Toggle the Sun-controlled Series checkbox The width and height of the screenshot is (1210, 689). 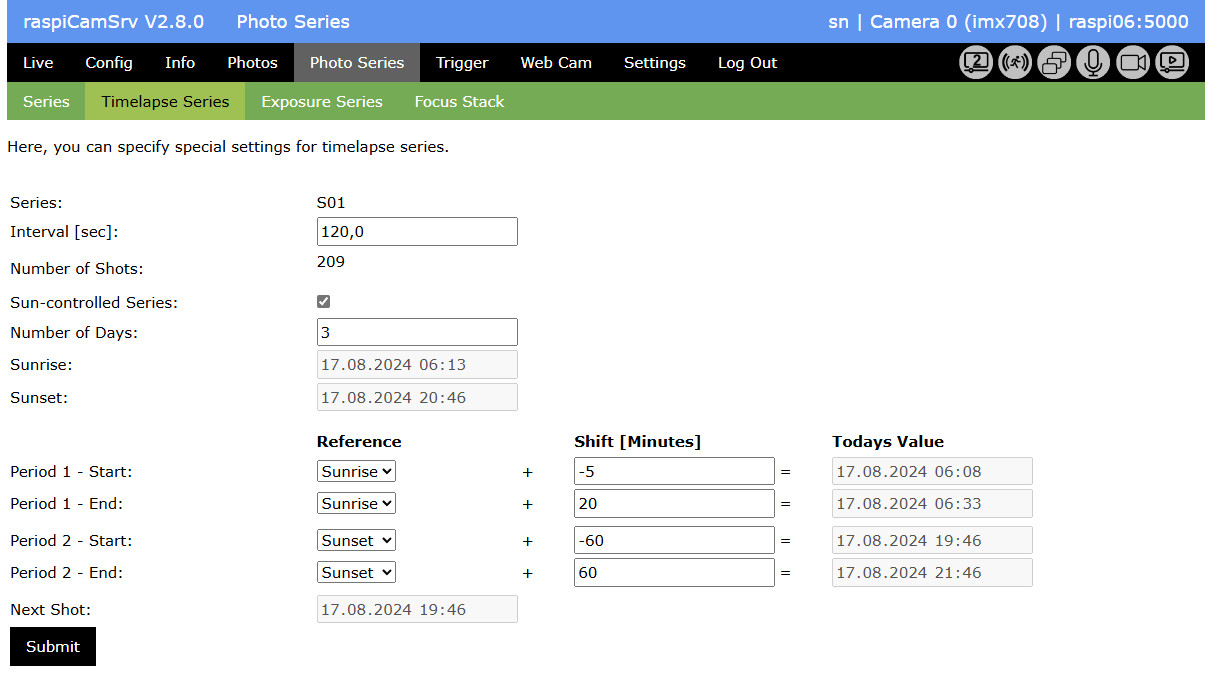click(x=323, y=302)
